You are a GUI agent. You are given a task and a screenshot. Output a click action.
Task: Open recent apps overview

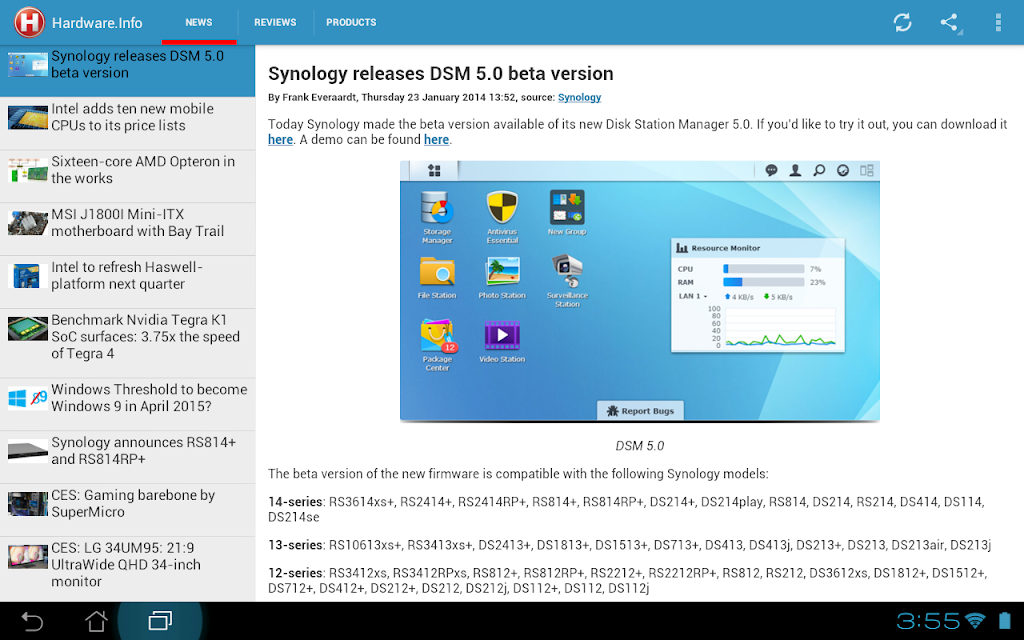[160, 621]
